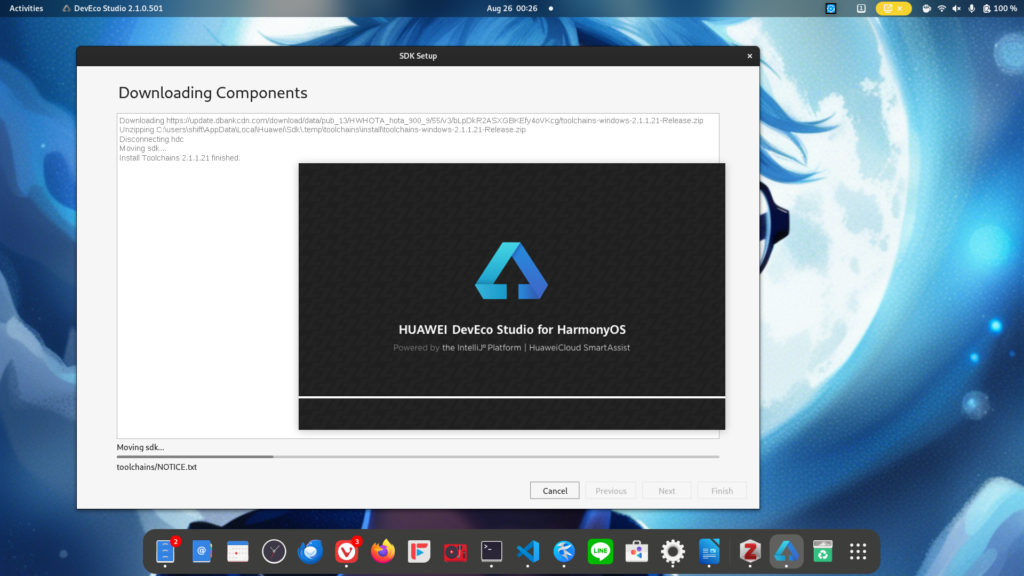Image resolution: width=1024 pixels, height=576 pixels.
Task: Open Thunderbird mail from the dock
Action: point(309,551)
